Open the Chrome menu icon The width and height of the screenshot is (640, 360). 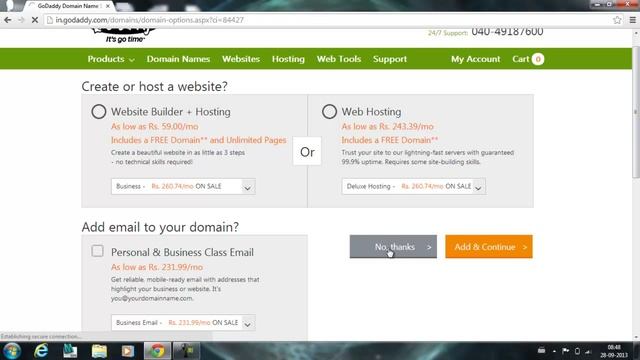pyautogui.click(x=633, y=20)
